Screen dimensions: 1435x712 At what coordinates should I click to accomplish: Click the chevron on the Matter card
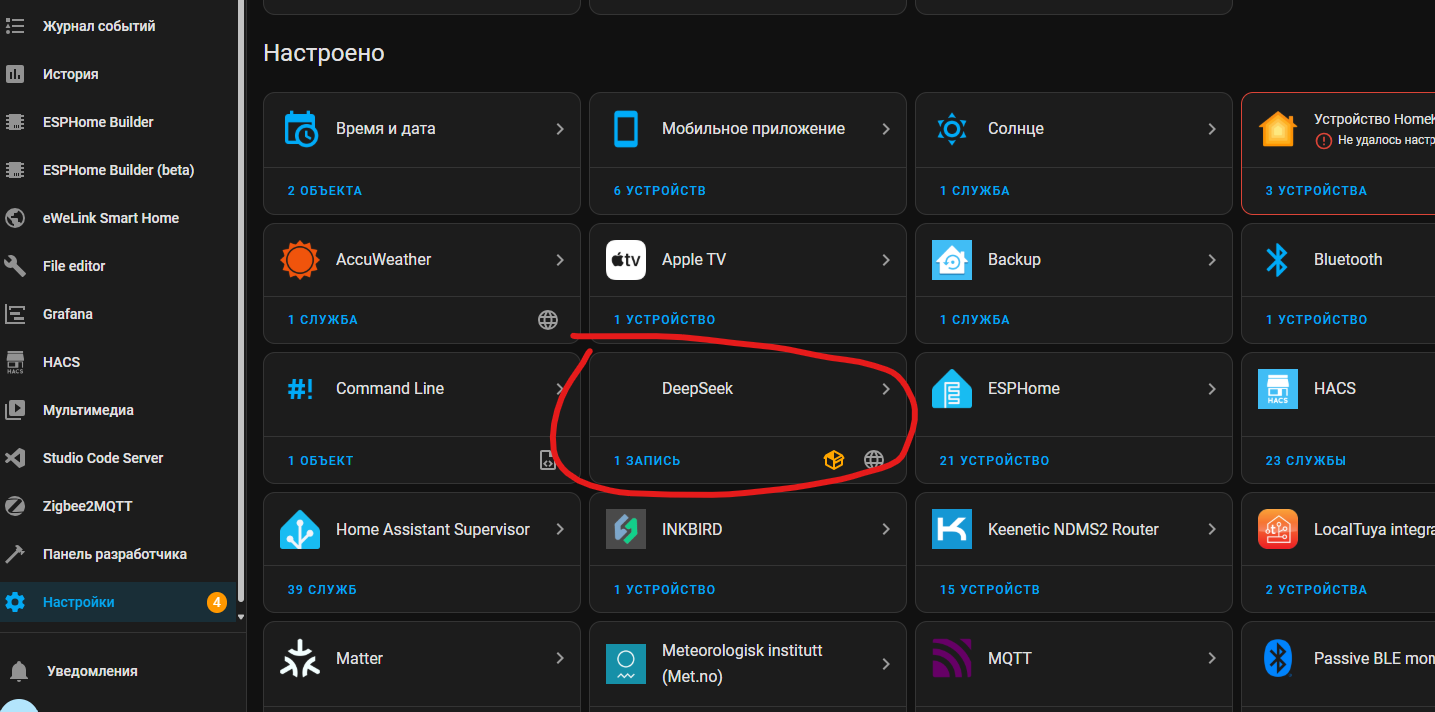coord(560,659)
